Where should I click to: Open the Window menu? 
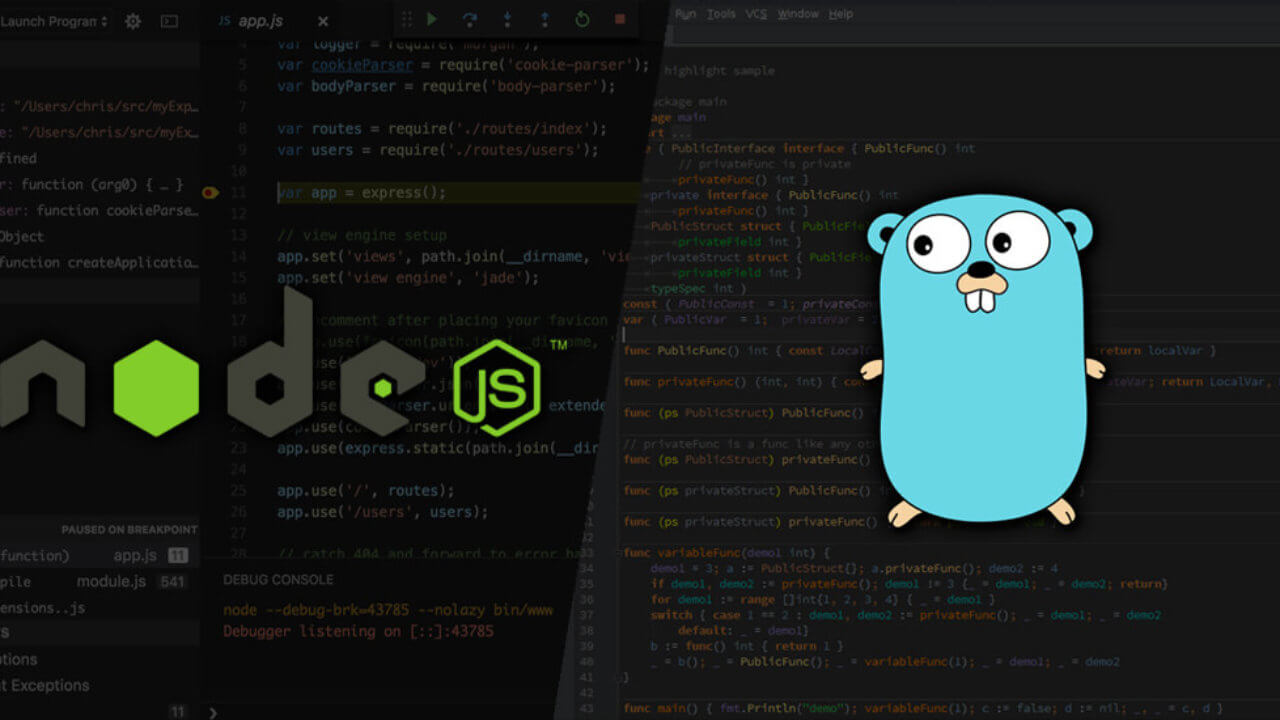pyautogui.click(x=798, y=14)
